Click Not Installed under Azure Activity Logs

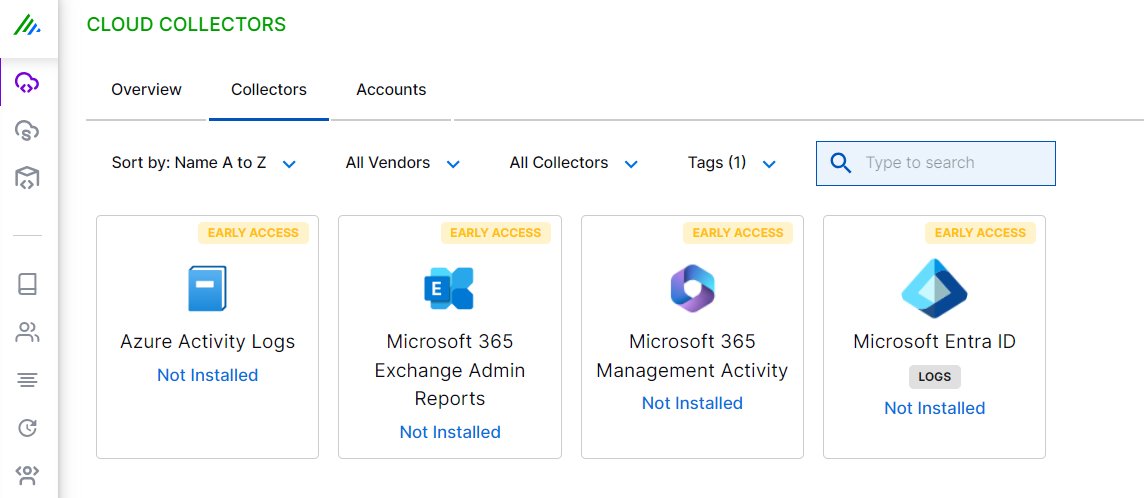click(x=207, y=375)
